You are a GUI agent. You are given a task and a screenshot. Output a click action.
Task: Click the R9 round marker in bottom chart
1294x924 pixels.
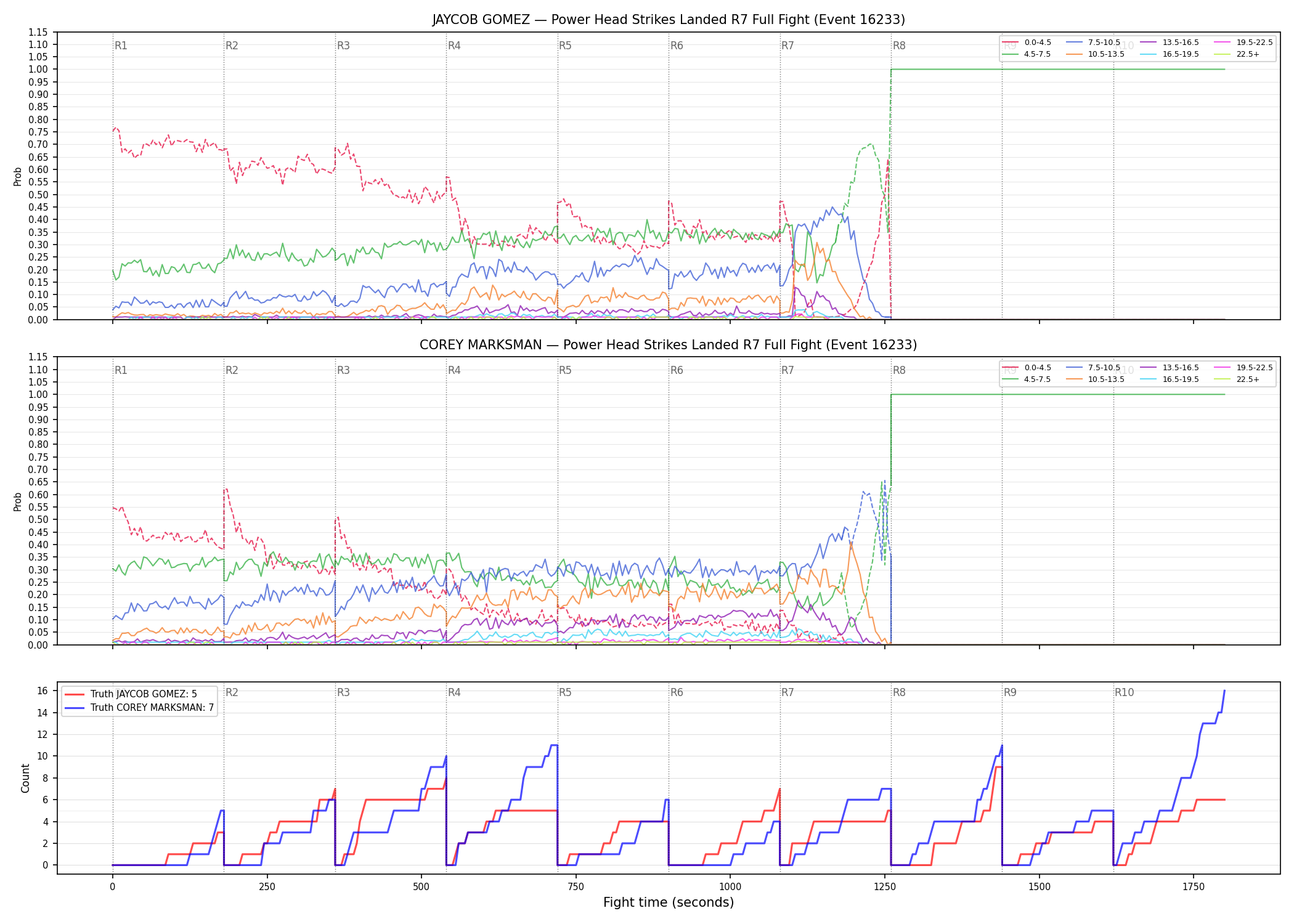click(1010, 692)
